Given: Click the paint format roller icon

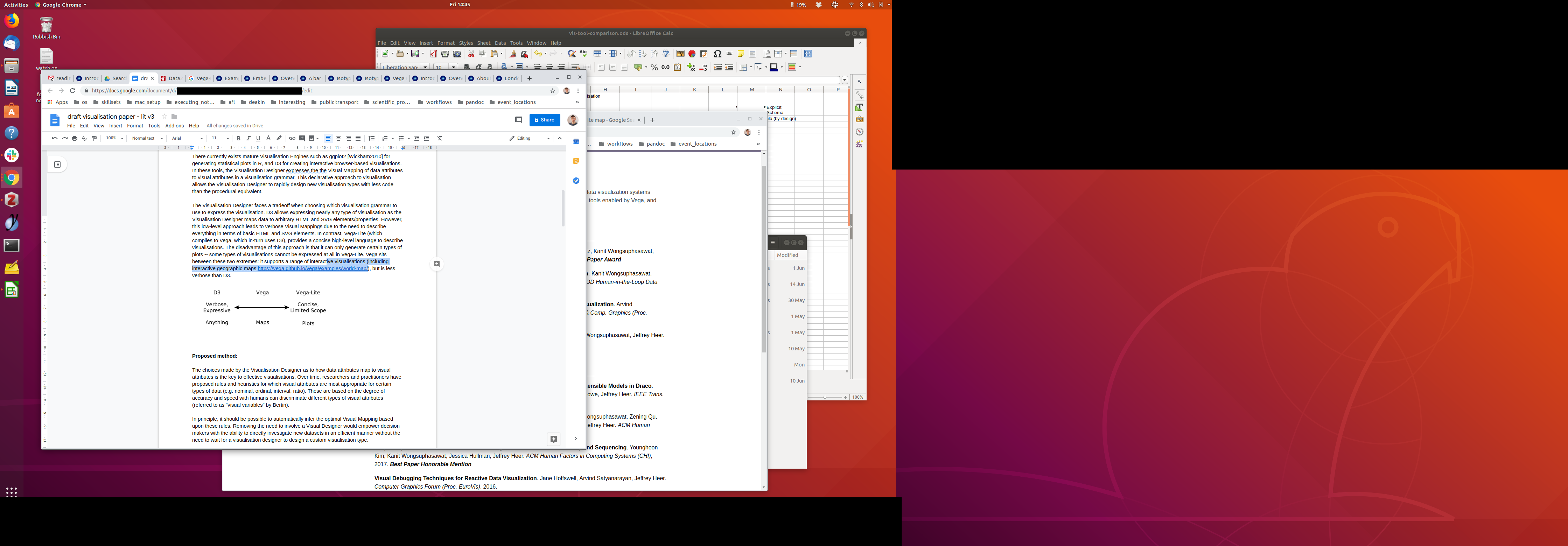Looking at the screenshot, I should (x=94, y=138).
